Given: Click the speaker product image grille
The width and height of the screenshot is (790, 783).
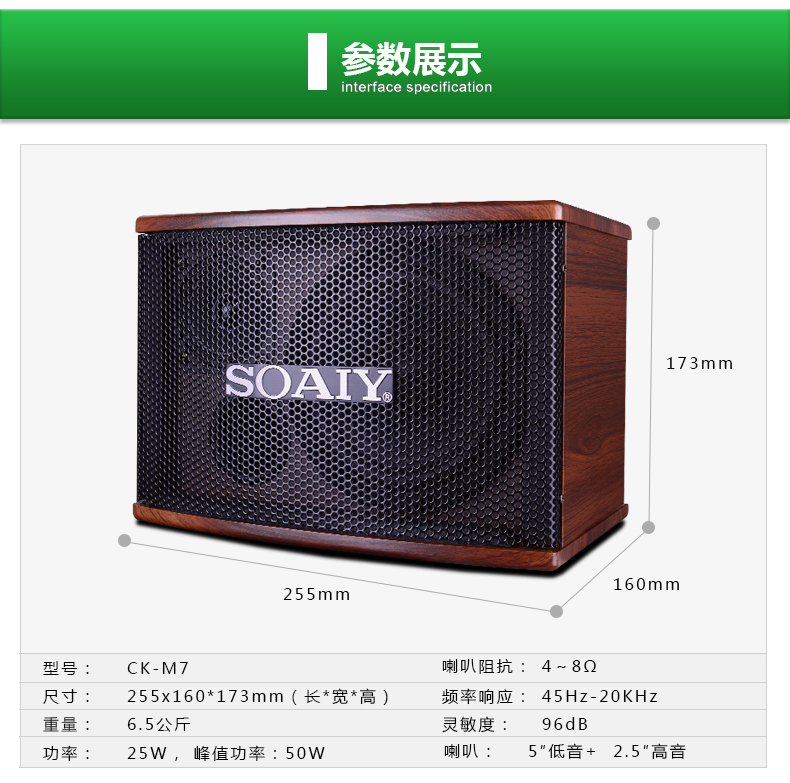Looking at the screenshot, I should pos(350,385).
